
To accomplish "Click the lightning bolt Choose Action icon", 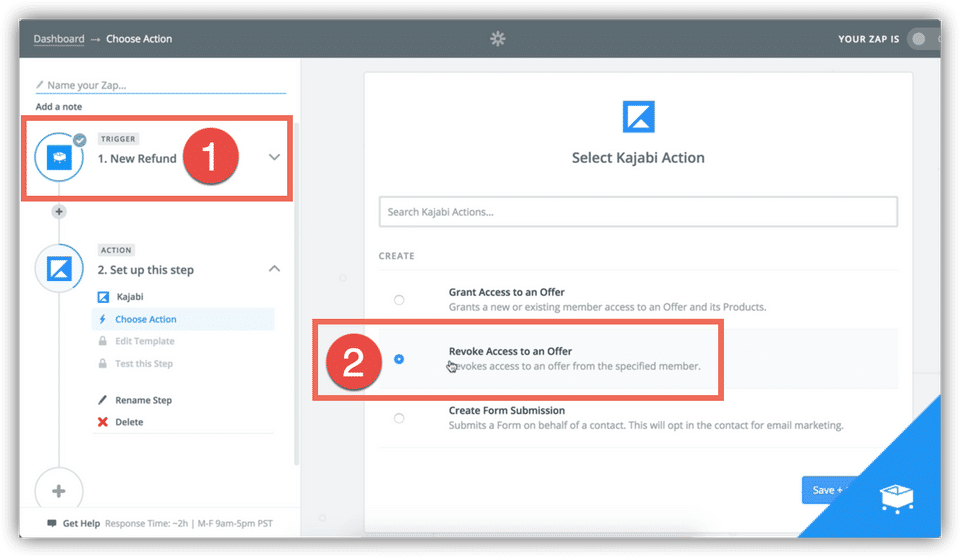I will click(x=103, y=319).
